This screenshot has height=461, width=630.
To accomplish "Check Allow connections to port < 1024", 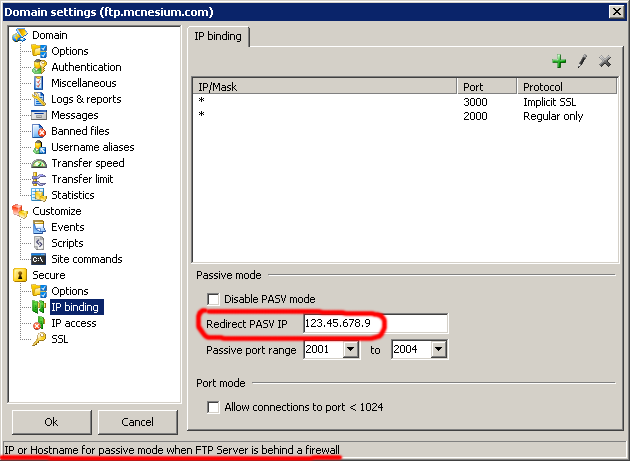I will (213, 407).
